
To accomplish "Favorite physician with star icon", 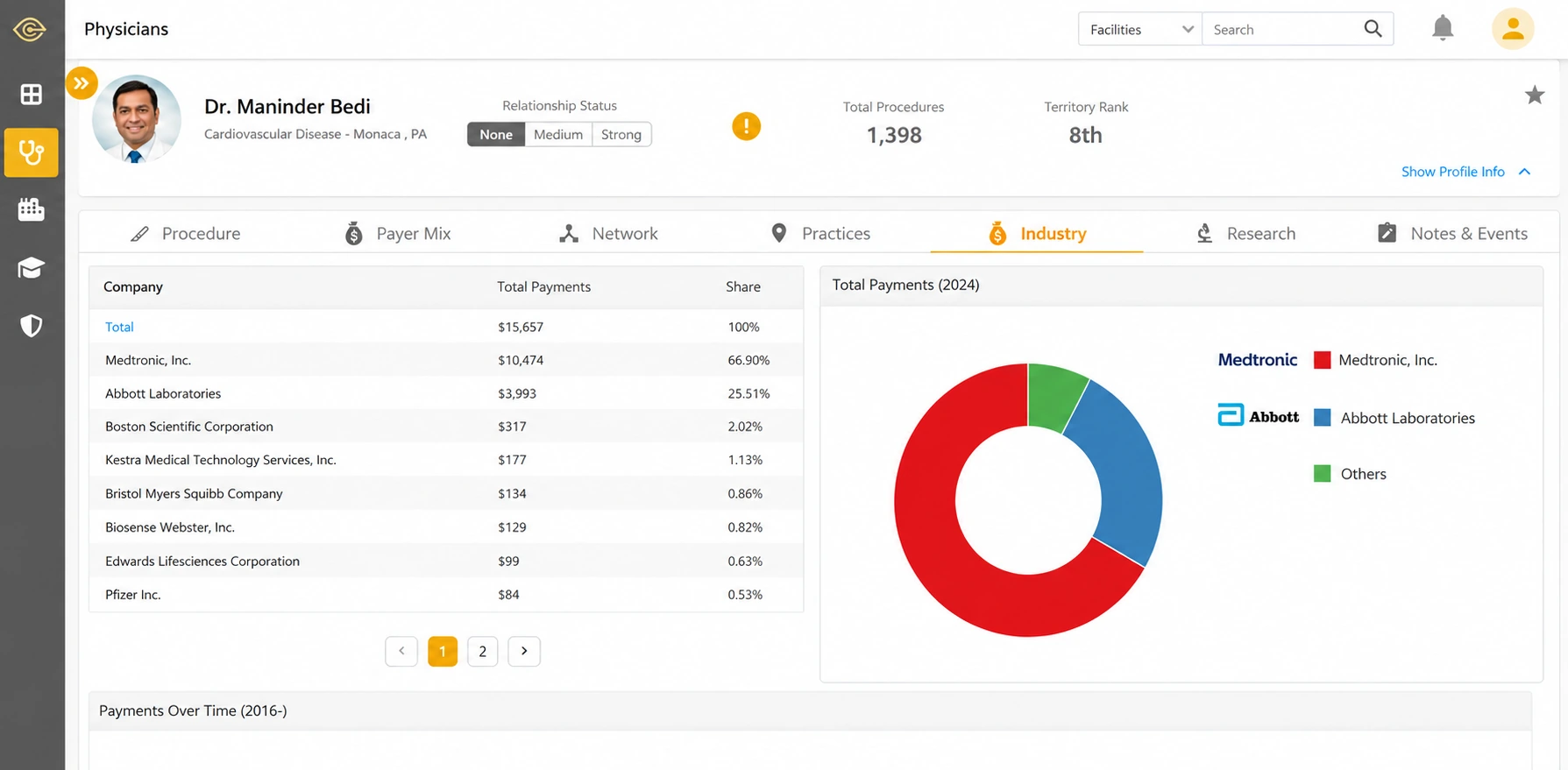I will [1535, 95].
